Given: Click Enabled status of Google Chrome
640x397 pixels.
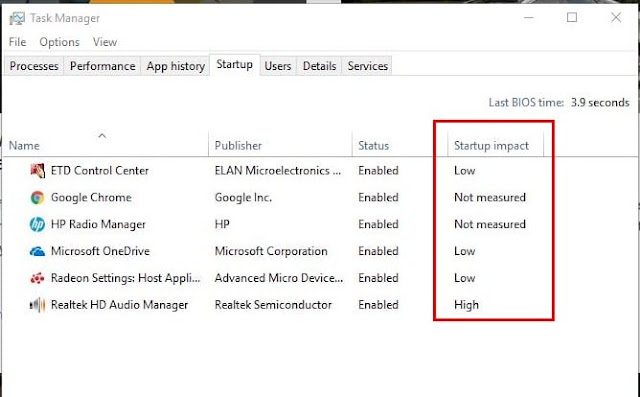Looking at the screenshot, I should click(x=378, y=197).
